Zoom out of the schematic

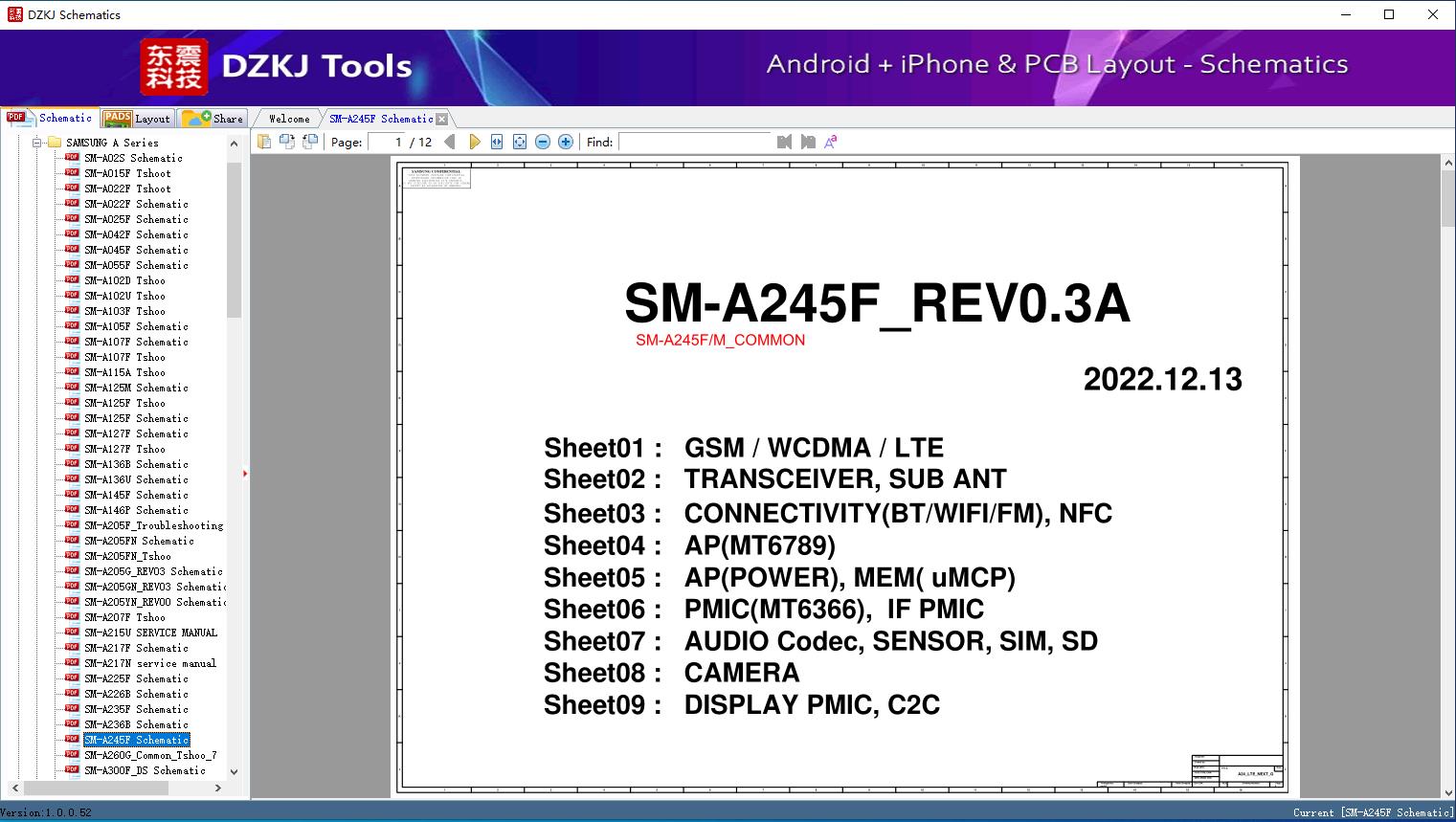(x=543, y=142)
